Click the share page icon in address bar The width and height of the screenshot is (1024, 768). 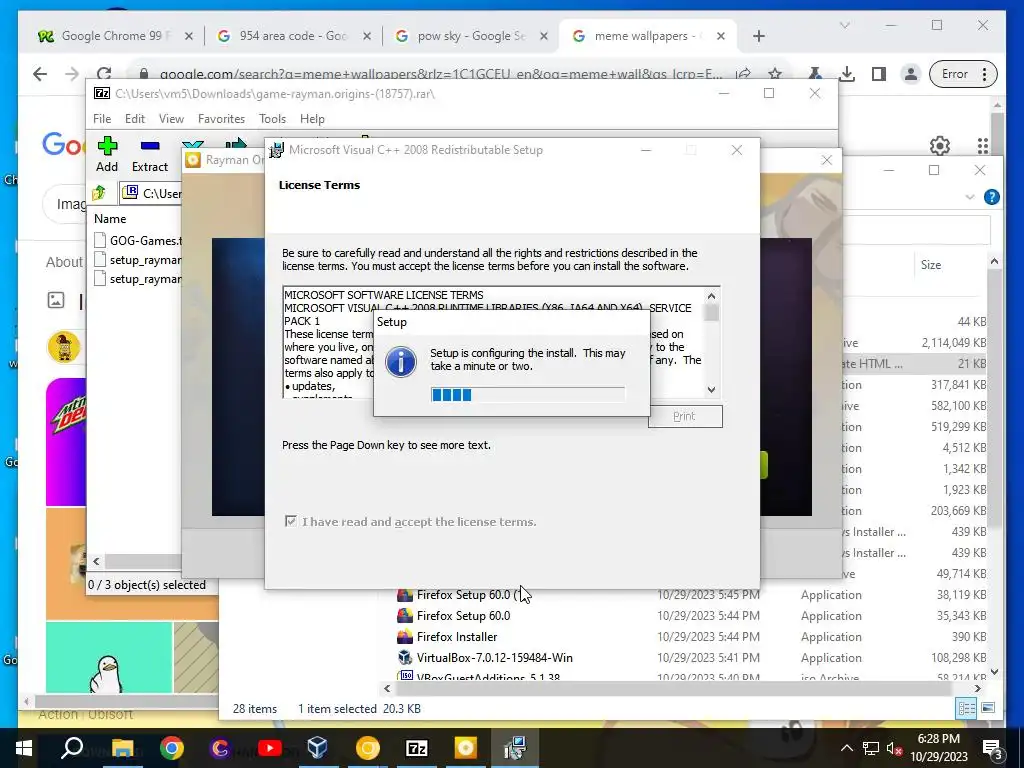743,74
